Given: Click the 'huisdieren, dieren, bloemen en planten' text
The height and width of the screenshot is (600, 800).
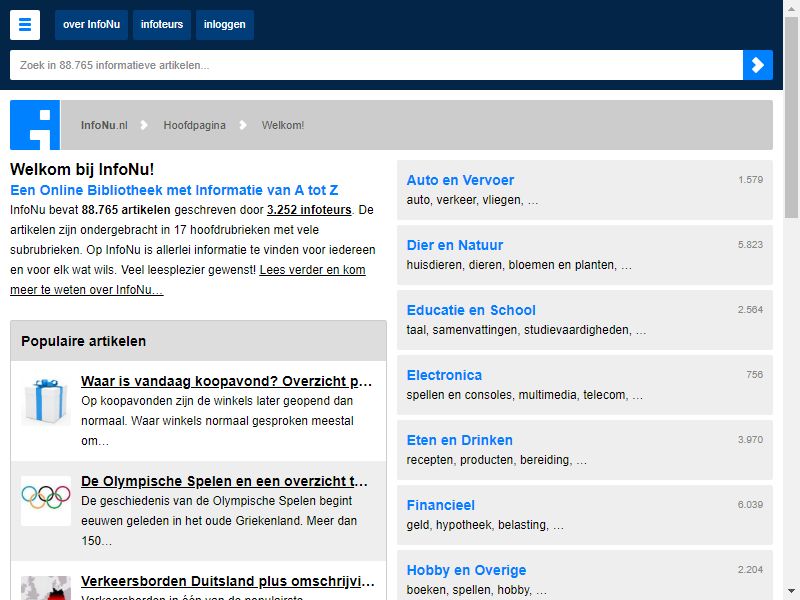Looking at the screenshot, I should 519,265.
